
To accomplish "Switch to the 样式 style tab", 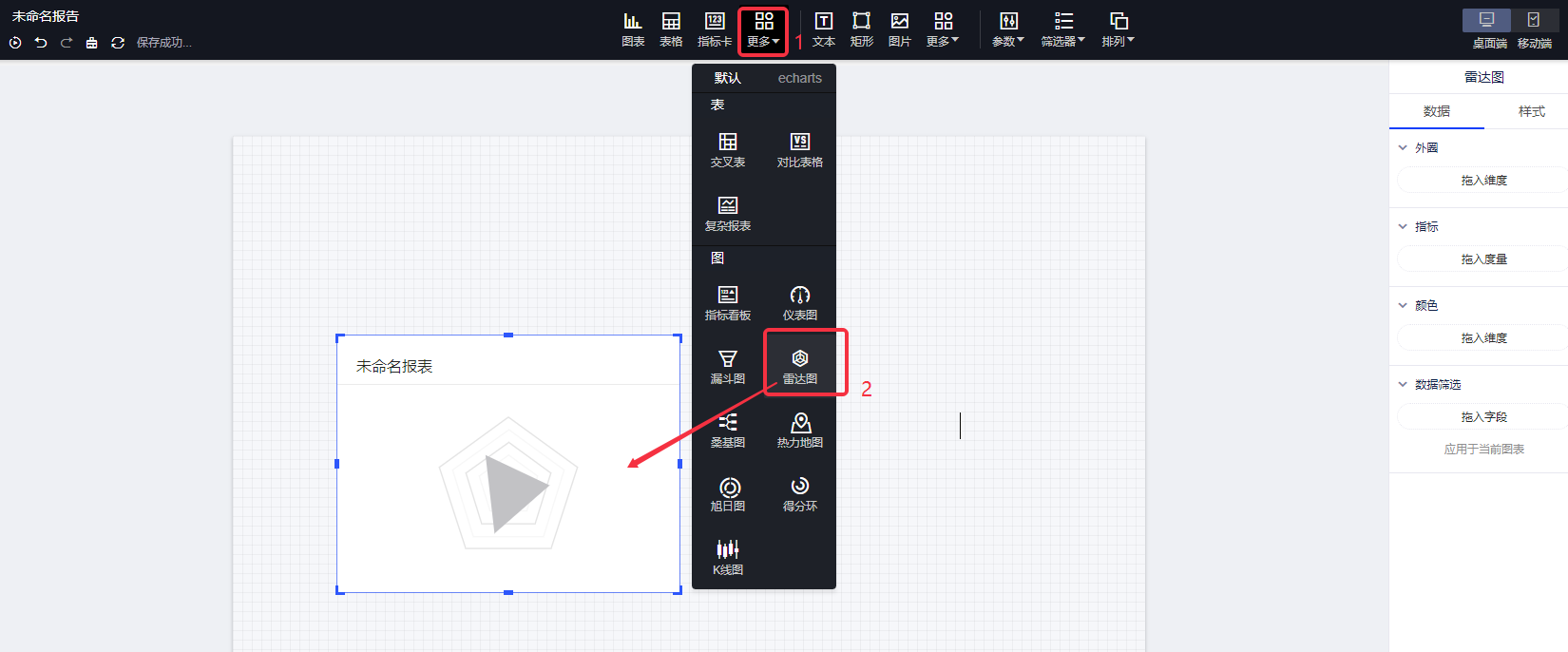I will (1531, 111).
